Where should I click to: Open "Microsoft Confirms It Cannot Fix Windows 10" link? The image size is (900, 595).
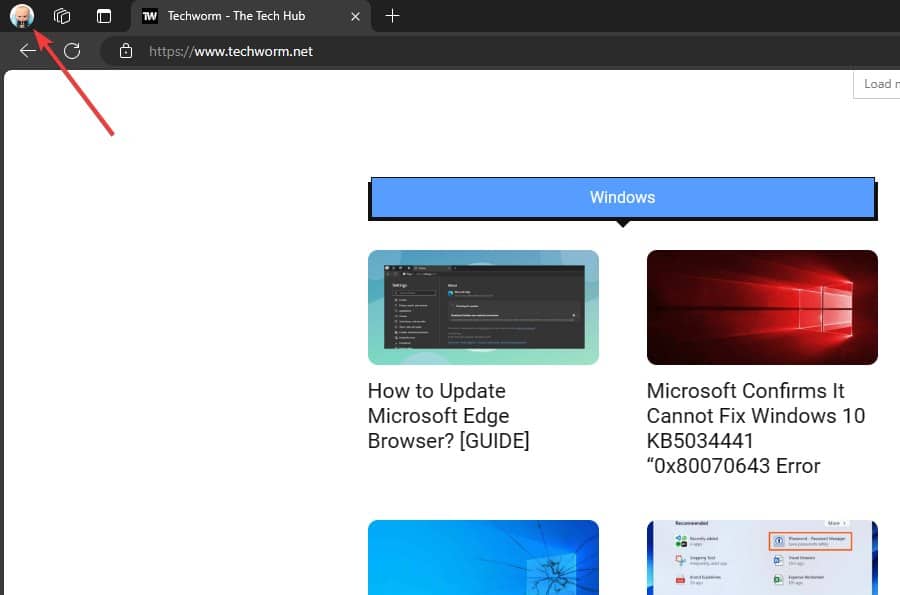(756, 428)
